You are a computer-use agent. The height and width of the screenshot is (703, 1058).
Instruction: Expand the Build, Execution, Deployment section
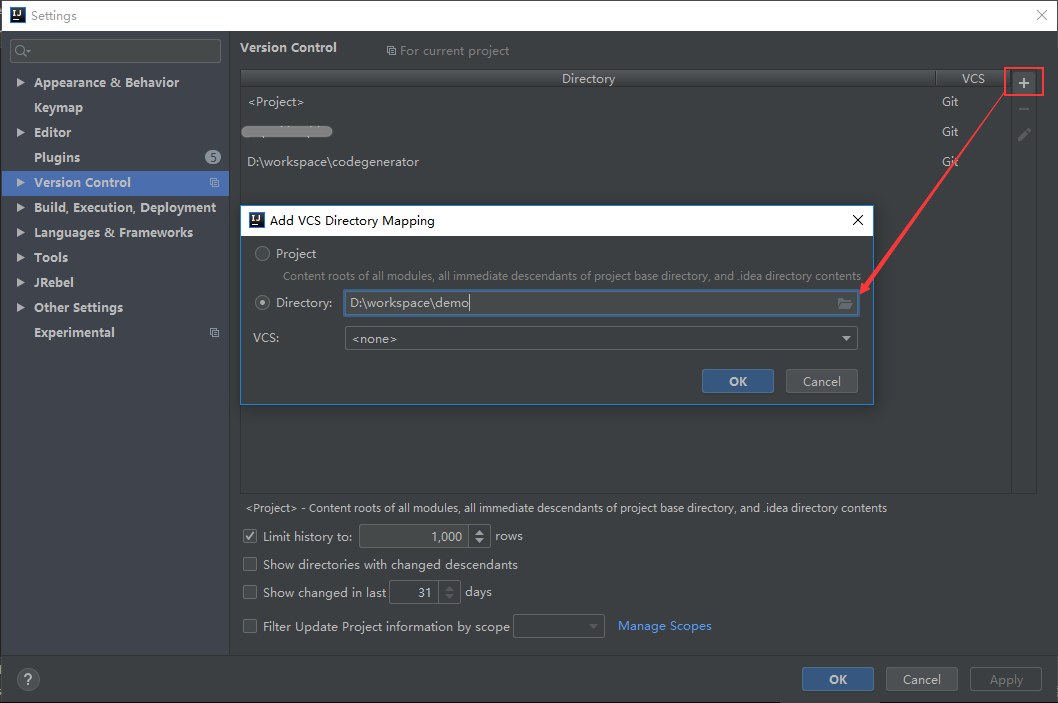[22, 207]
